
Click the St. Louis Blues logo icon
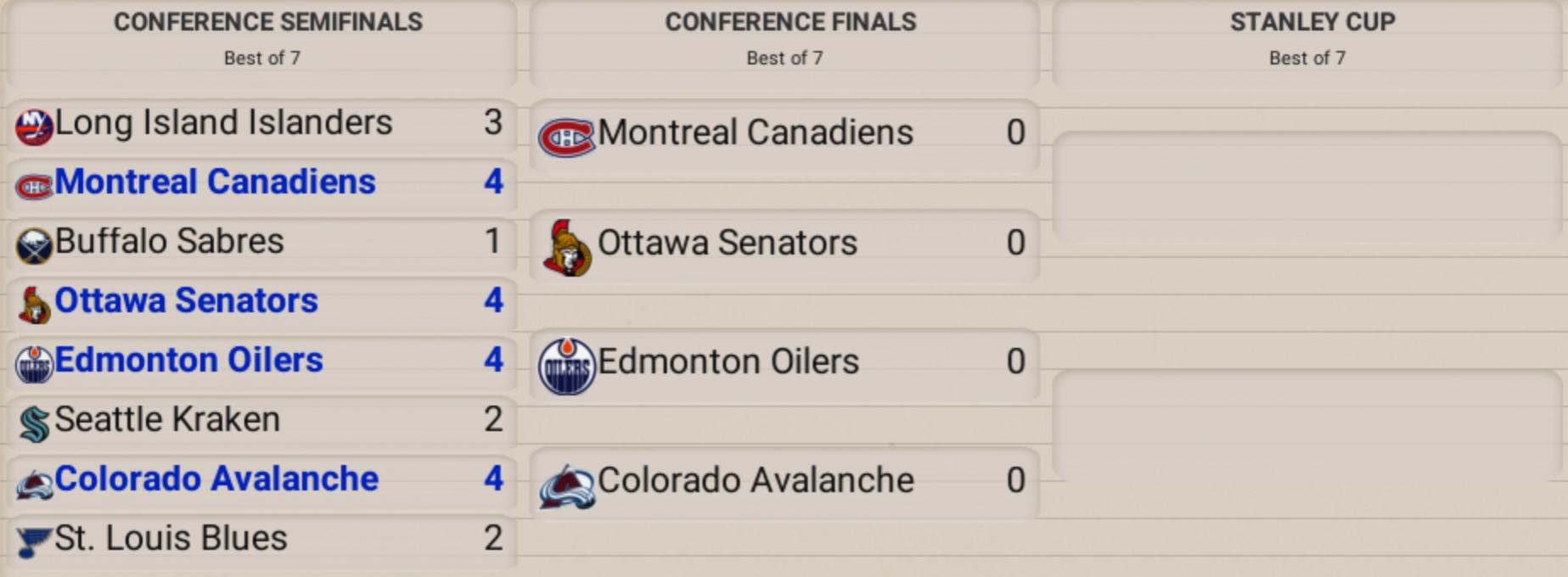34,541
